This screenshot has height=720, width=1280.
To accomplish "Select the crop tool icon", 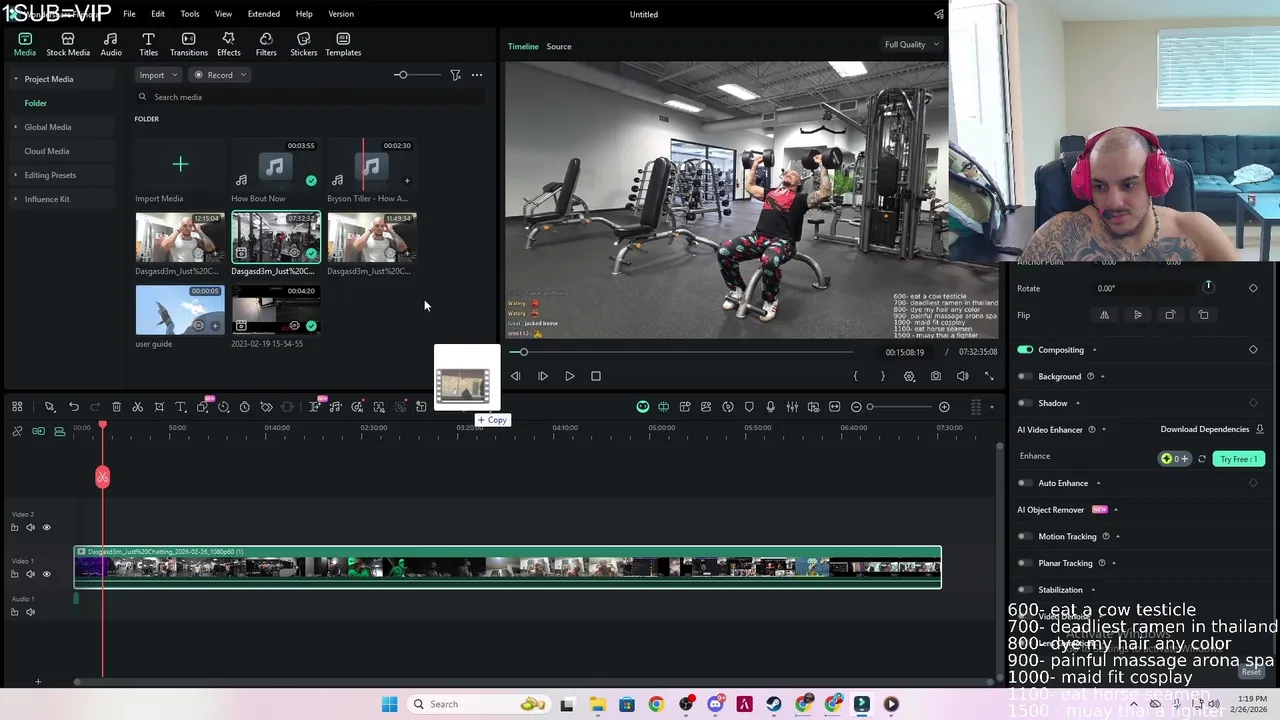I will click(x=159, y=407).
